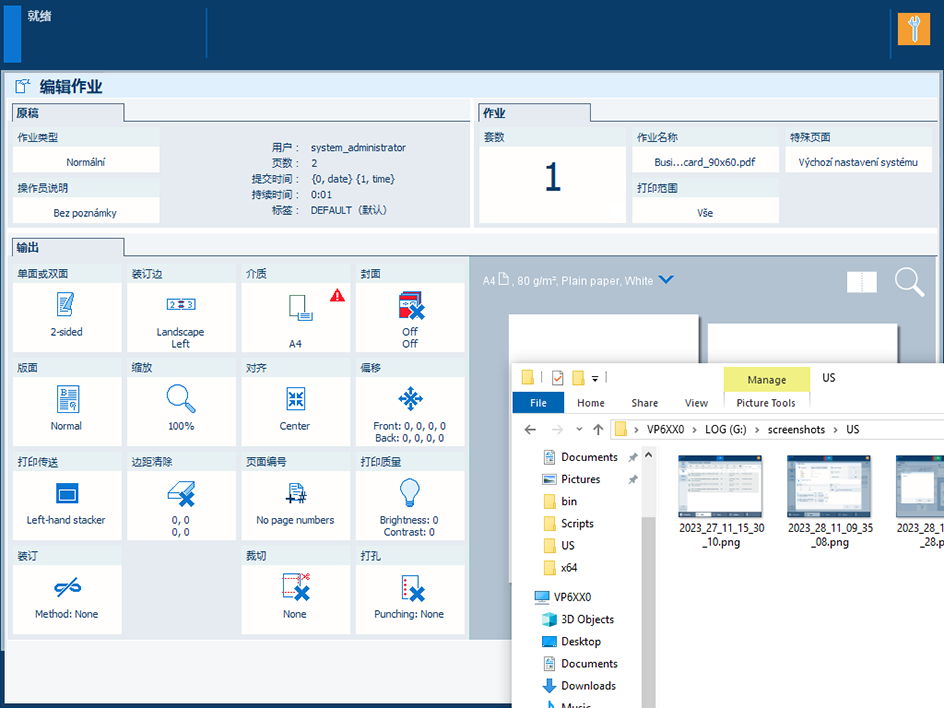Viewport: 944px width, 708px height.
Task: Open the cover setting showing Off
Action: click(x=410, y=316)
